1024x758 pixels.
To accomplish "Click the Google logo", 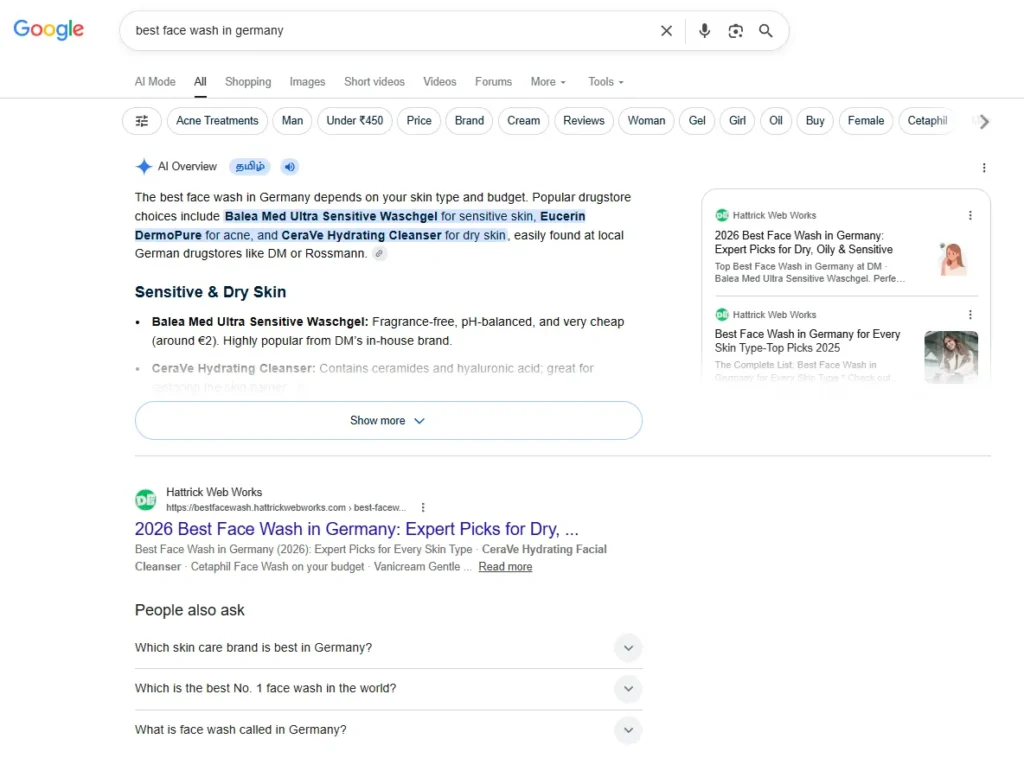I will click(48, 29).
